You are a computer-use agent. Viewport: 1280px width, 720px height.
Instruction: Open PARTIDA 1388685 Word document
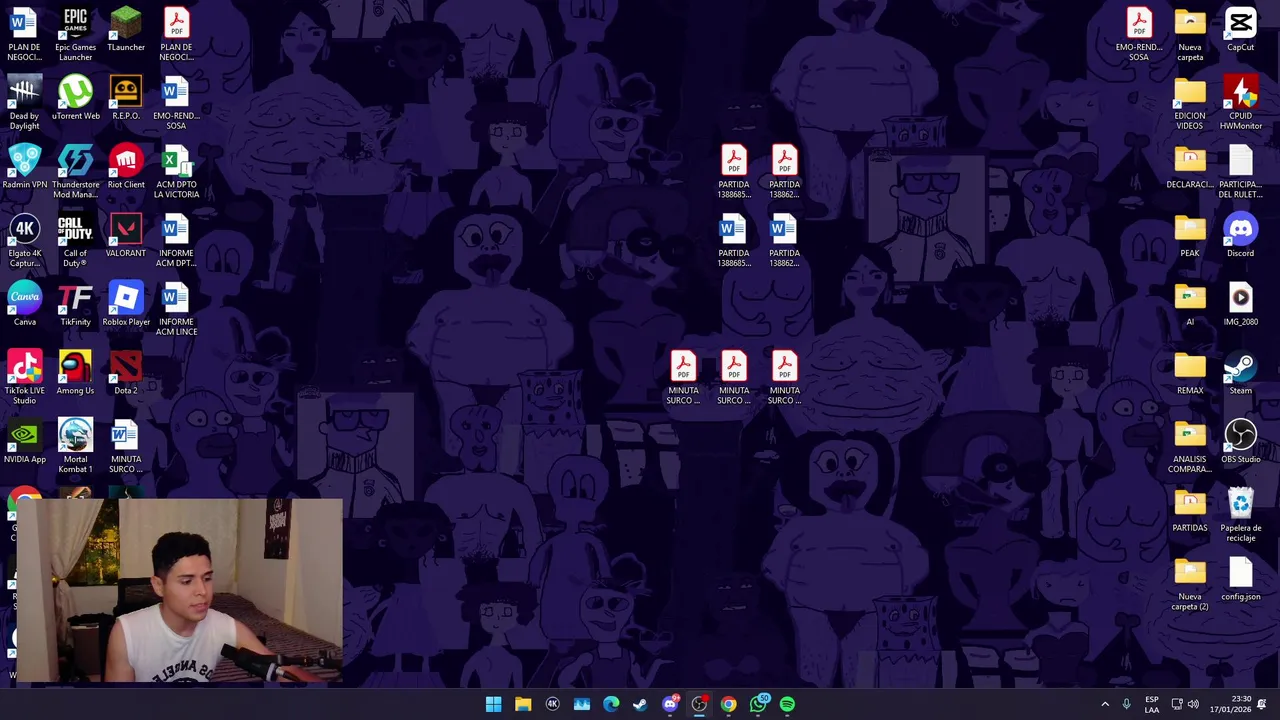734,240
